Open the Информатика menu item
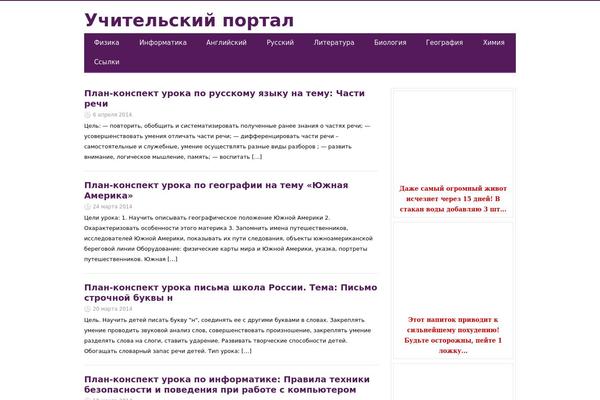The height and width of the screenshot is (400, 600). (x=163, y=42)
